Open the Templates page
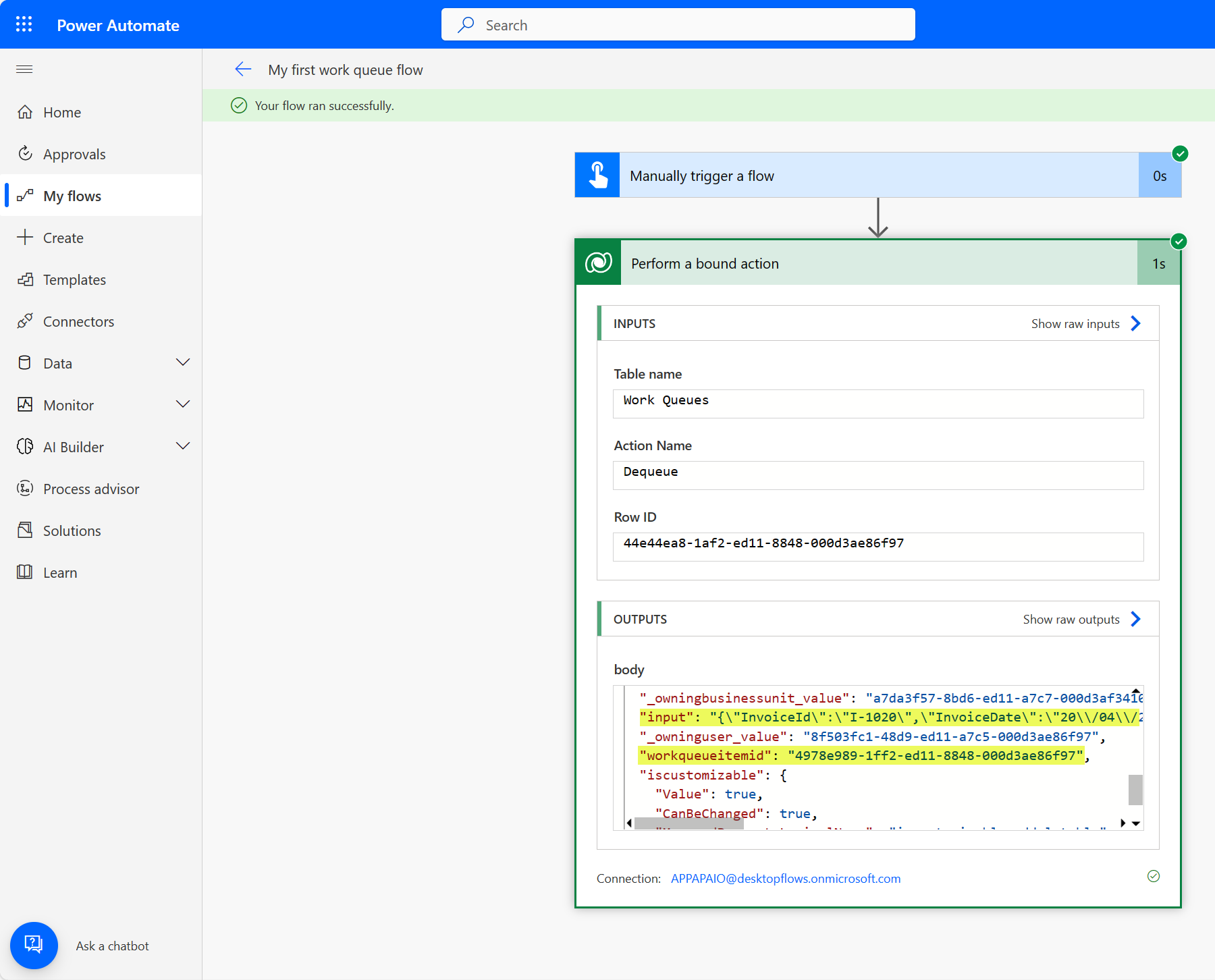Image resolution: width=1215 pixels, height=980 pixels. pyautogui.click(x=74, y=279)
